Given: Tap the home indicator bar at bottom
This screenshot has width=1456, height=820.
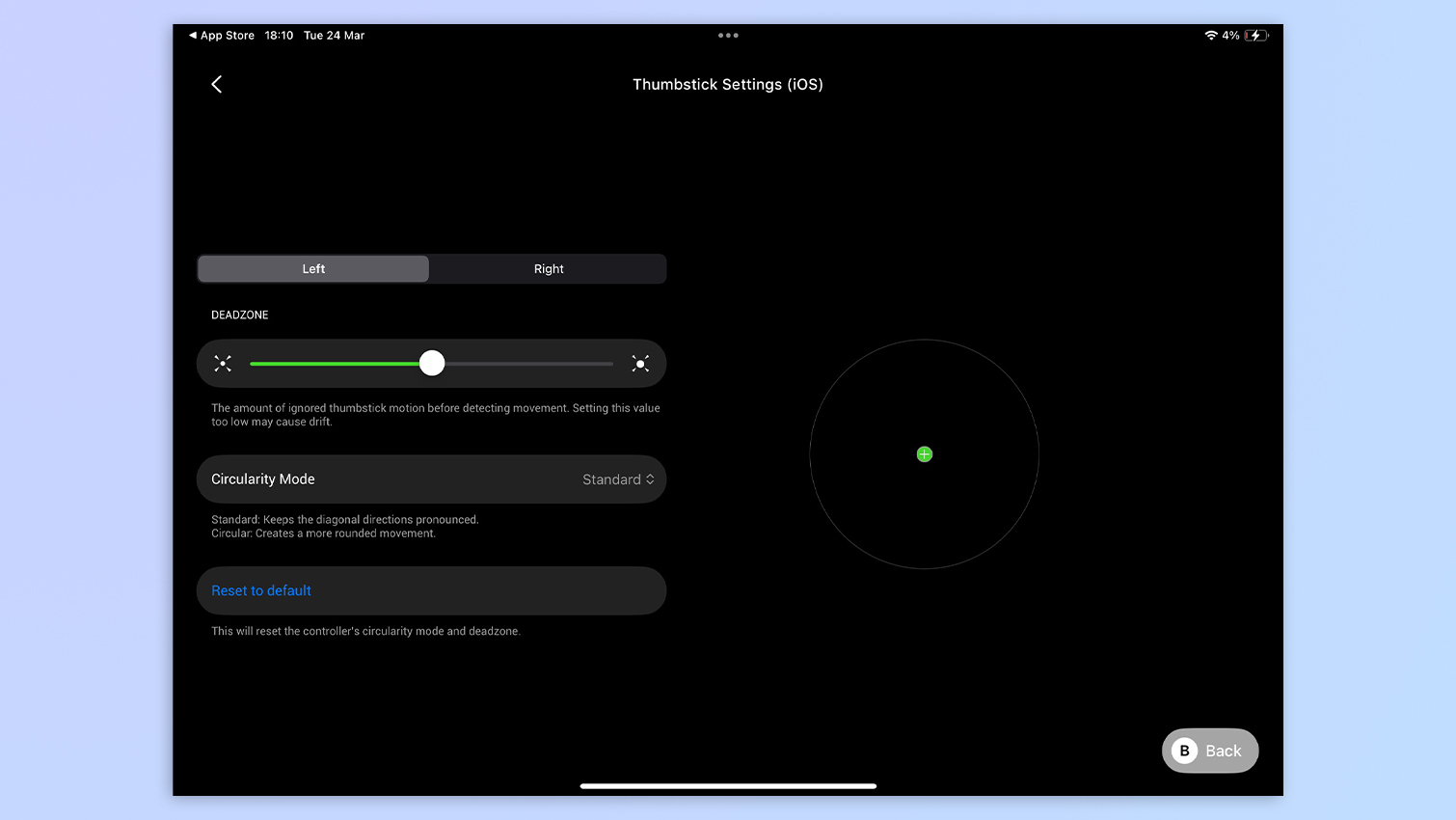Looking at the screenshot, I should click(x=728, y=786).
